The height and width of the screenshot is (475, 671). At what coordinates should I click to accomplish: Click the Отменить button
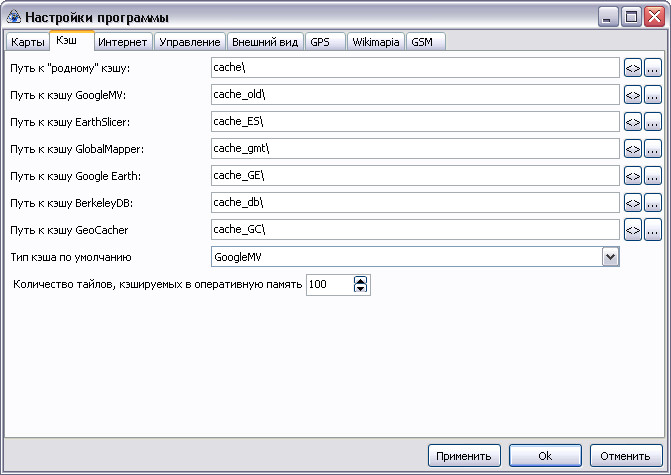[626, 456]
